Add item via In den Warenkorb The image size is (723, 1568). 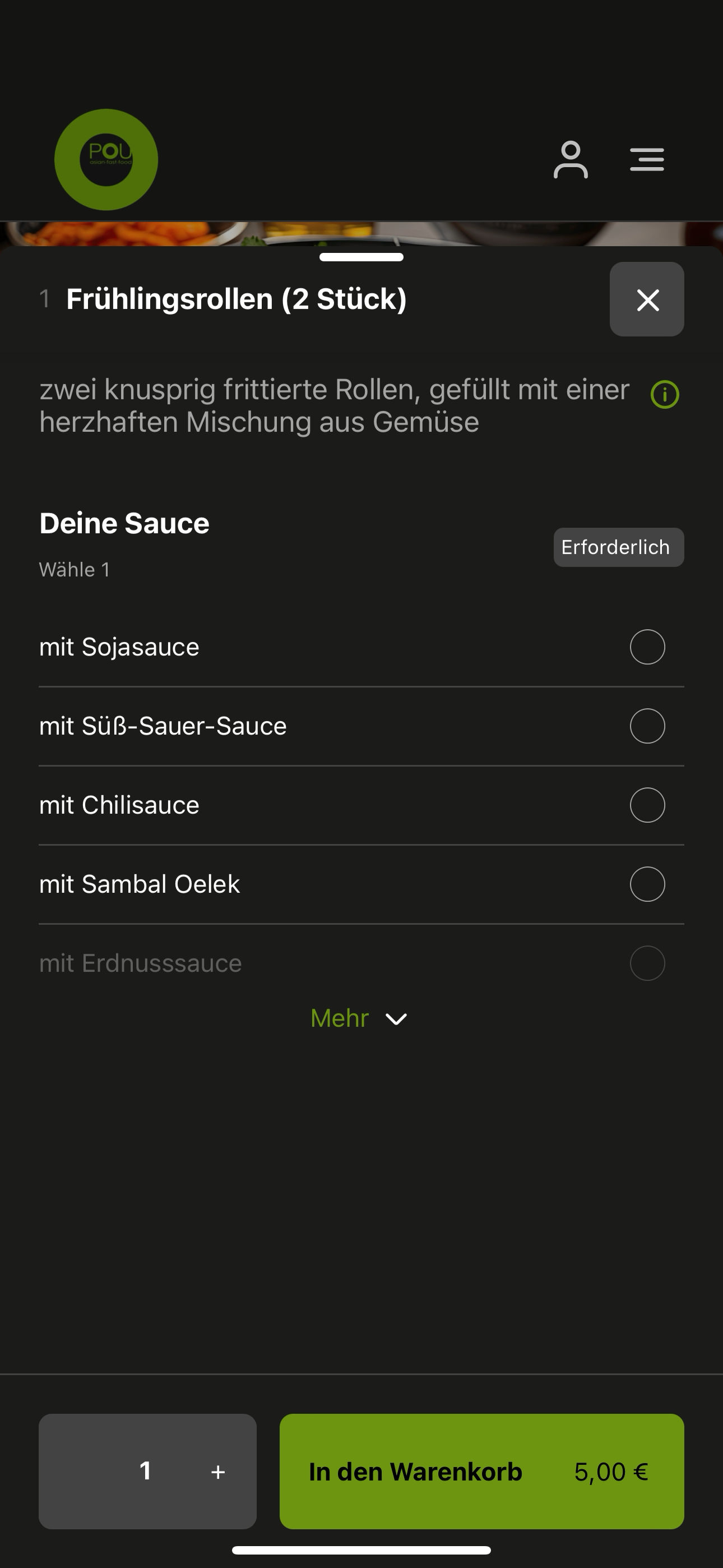point(481,1471)
